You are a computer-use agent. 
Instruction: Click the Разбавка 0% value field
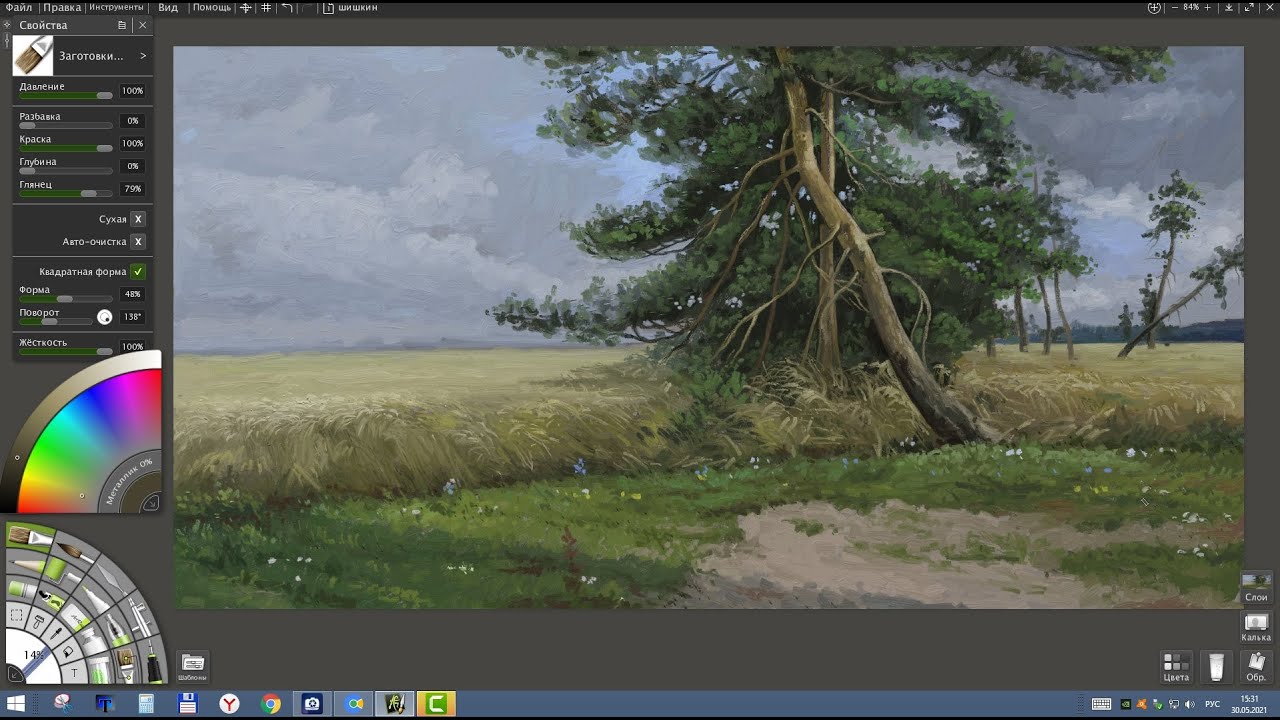pyautogui.click(x=133, y=121)
